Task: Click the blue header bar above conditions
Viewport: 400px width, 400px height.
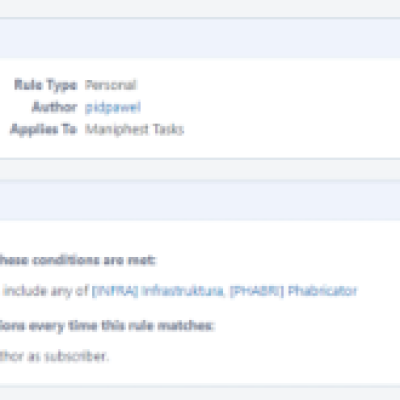Action: click(200, 200)
